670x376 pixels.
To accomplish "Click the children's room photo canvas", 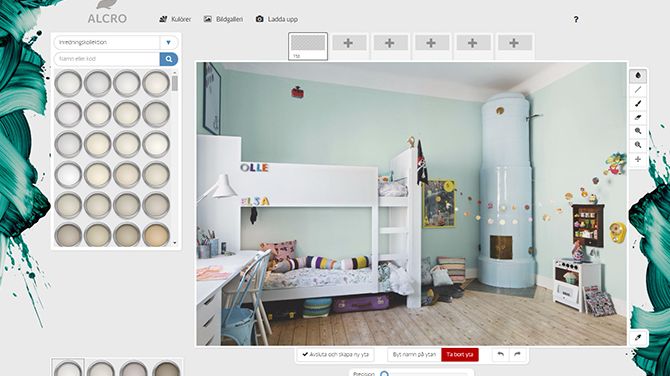I will [411, 204].
